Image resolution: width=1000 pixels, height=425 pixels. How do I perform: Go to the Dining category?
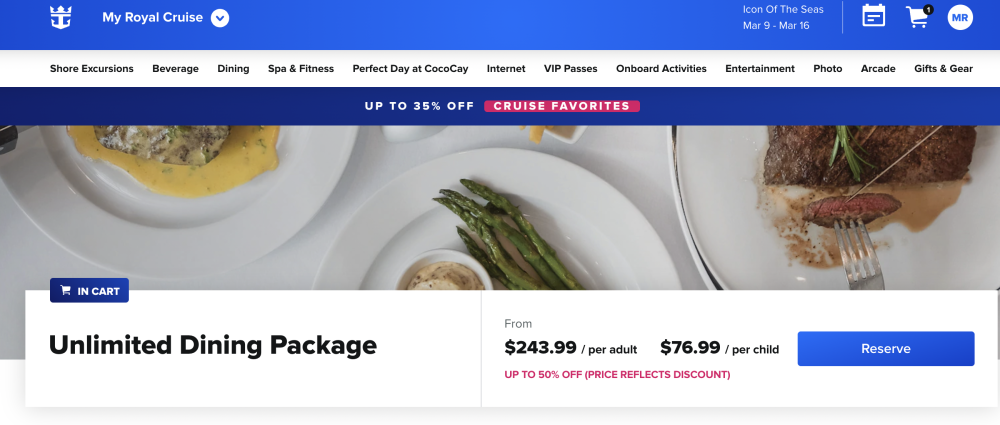coord(233,68)
